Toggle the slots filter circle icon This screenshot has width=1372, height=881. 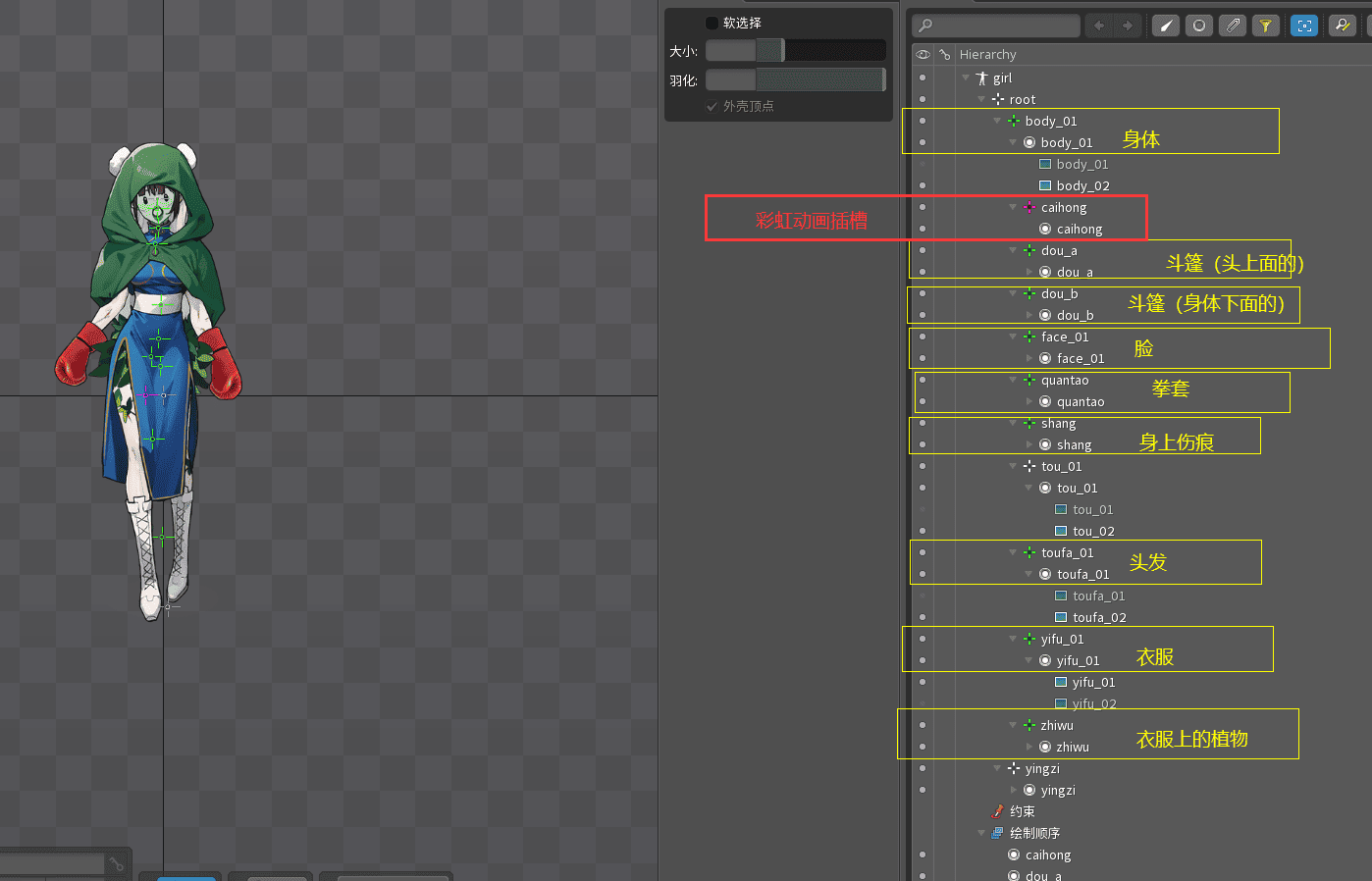(1198, 26)
